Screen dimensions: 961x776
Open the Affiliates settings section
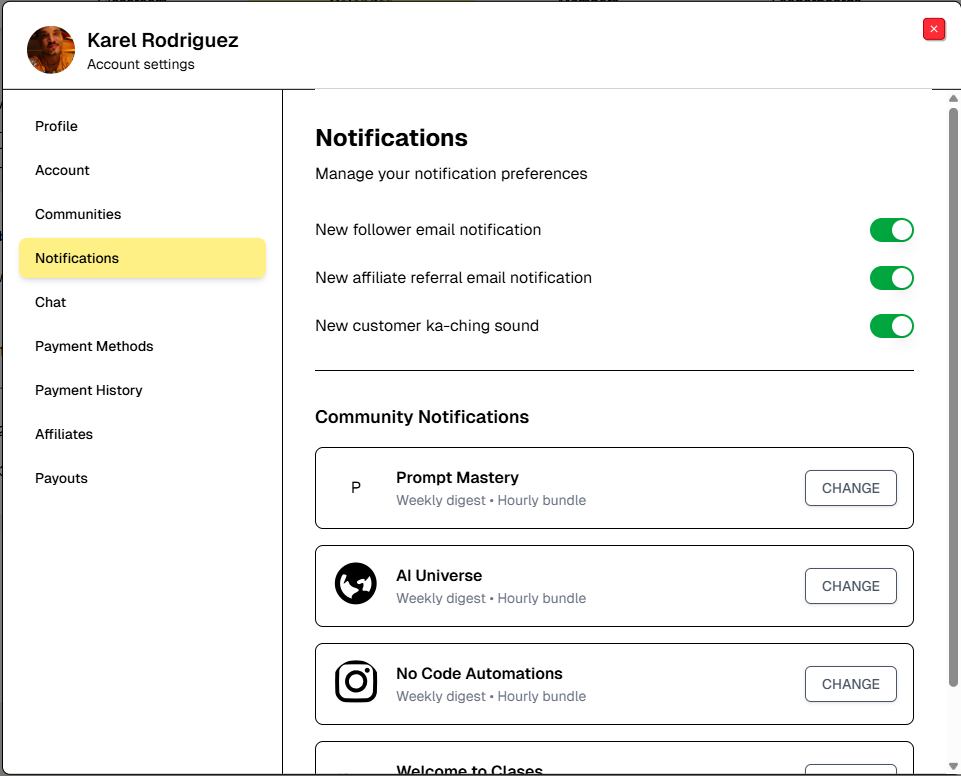(x=64, y=434)
